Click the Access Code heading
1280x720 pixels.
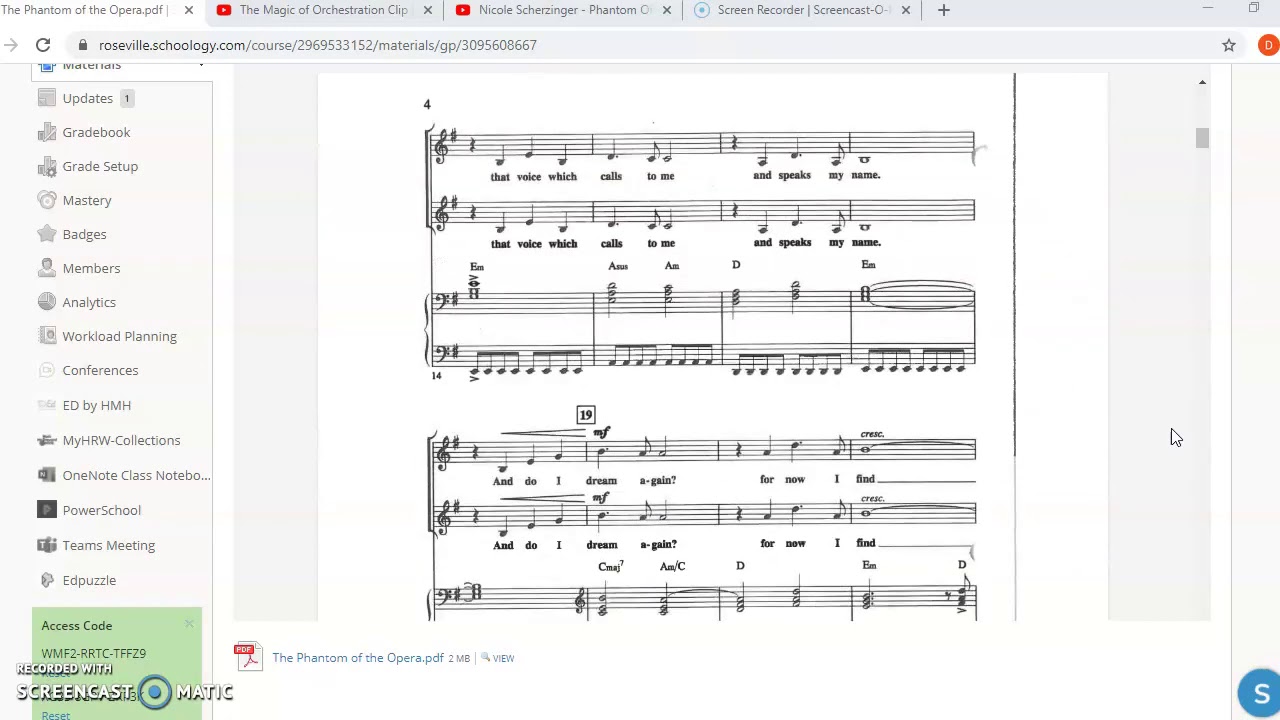[x=77, y=625]
